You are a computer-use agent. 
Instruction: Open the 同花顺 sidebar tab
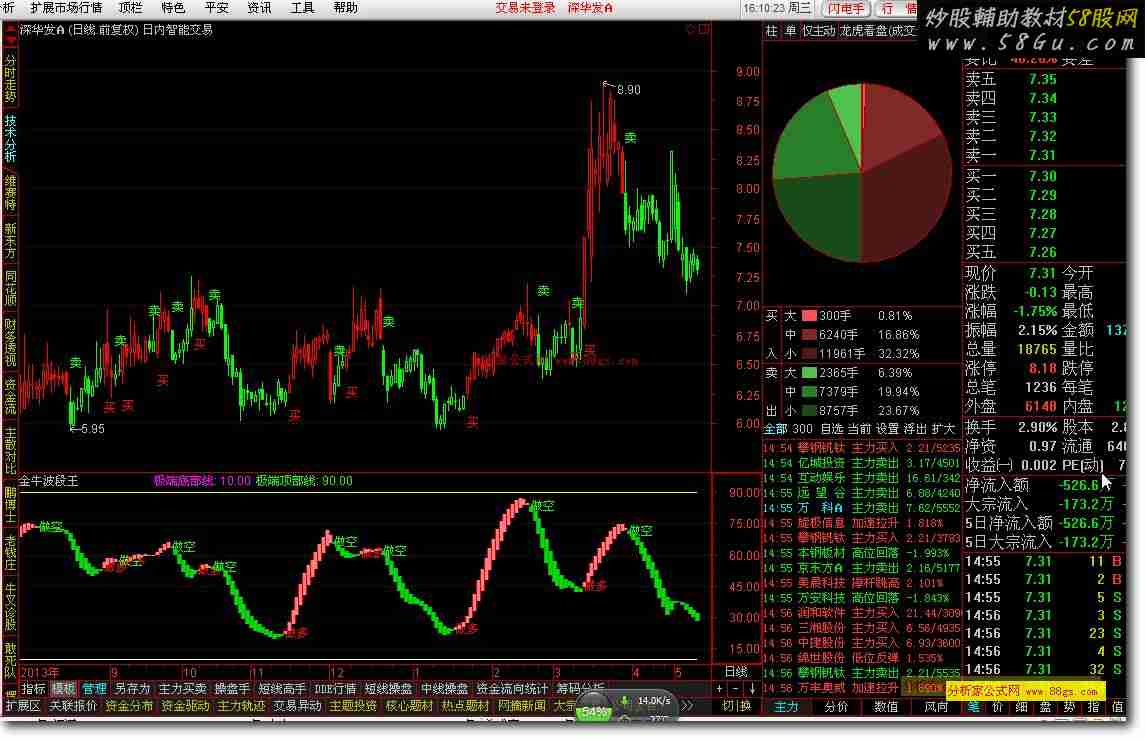pos(9,288)
